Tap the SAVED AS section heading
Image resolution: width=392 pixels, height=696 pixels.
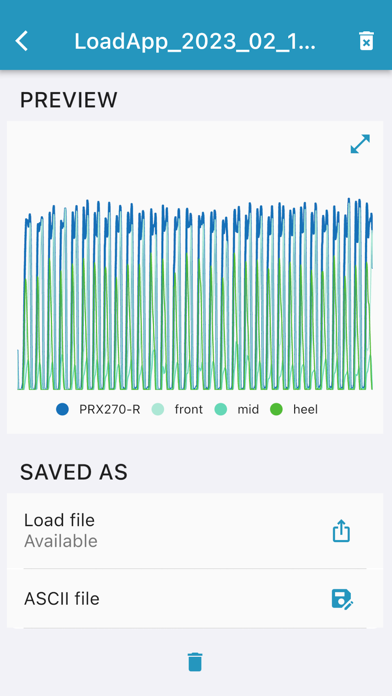pos(74,472)
